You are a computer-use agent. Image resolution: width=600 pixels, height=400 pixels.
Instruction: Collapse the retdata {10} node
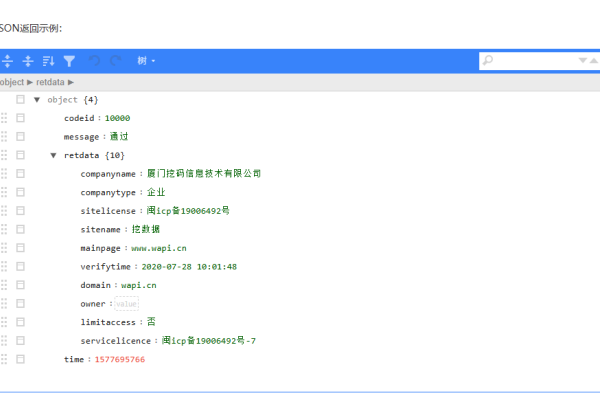[x=53, y=155]
